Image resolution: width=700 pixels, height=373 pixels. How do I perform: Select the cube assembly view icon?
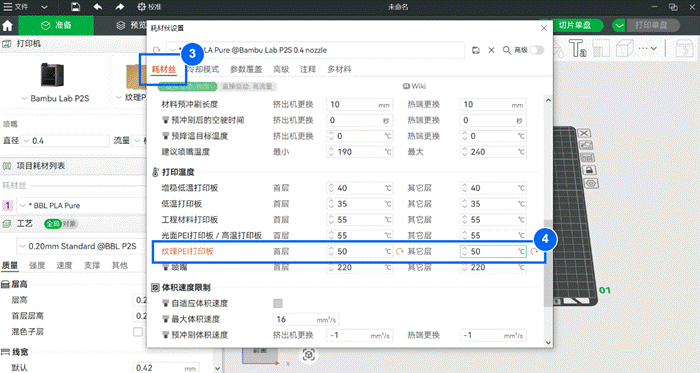click(624, 48)
